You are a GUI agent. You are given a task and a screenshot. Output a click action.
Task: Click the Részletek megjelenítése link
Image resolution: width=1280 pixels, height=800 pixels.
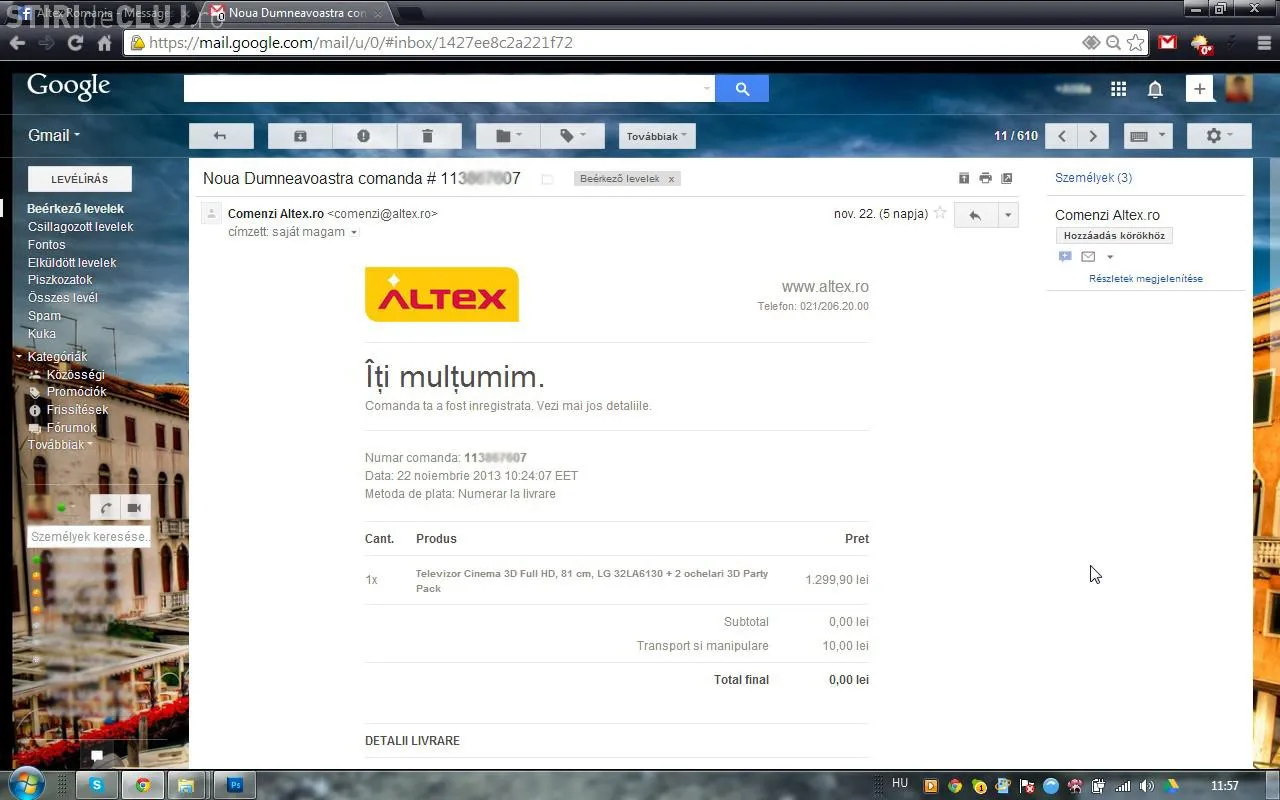1145,279
